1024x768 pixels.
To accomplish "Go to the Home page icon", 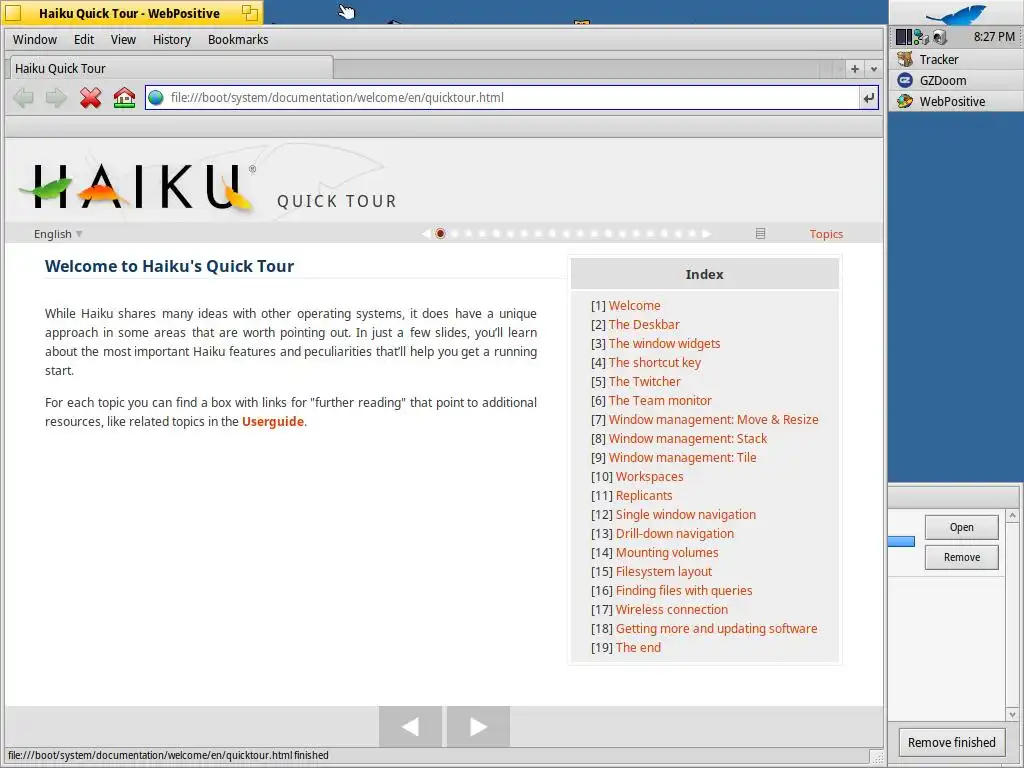I will [x=124, y=98].
